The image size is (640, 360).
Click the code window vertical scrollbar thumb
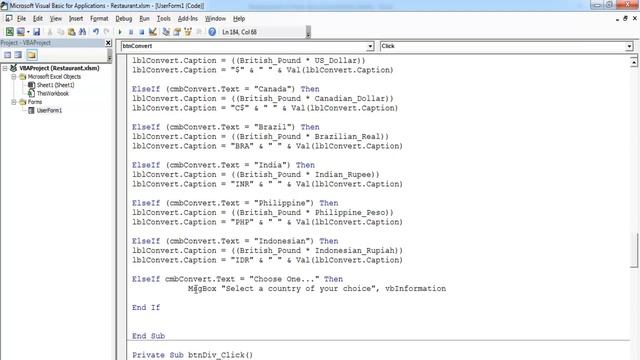[633, 250]
